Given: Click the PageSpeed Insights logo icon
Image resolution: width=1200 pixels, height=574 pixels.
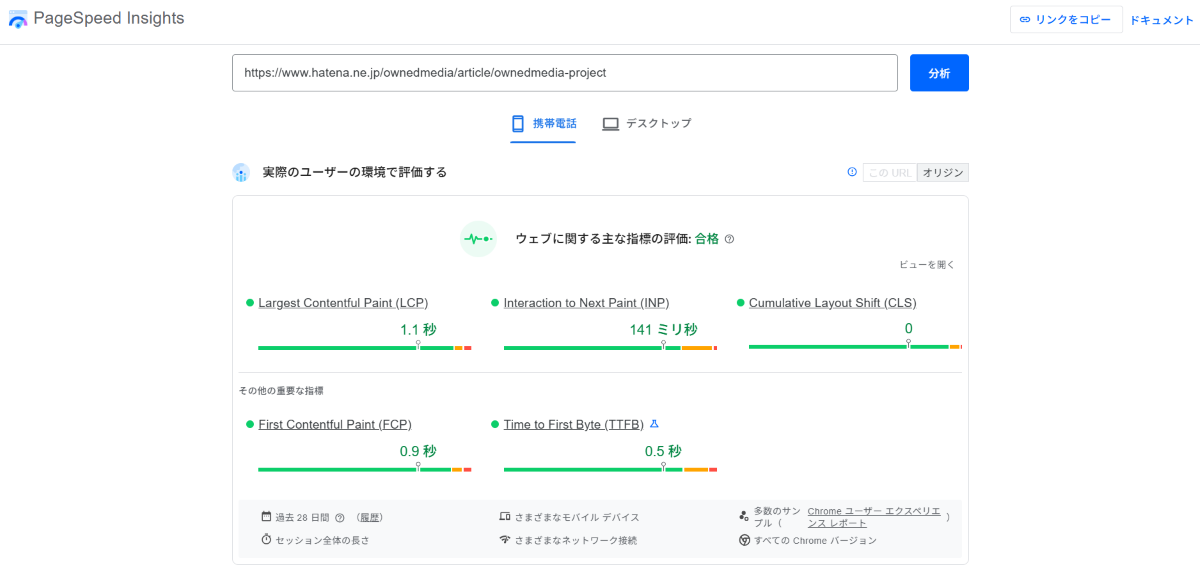Looking at the screenshot, I should point(18,19).
